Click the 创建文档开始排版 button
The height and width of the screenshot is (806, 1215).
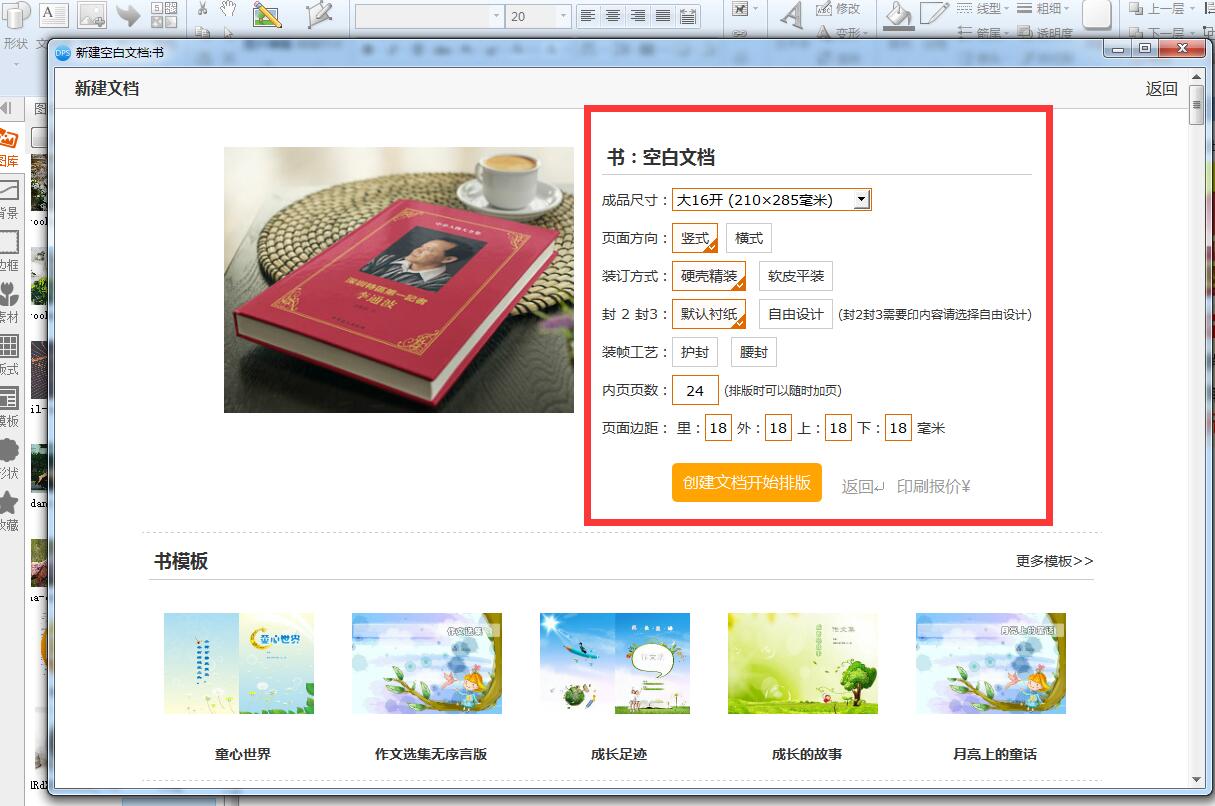[746, 482]
